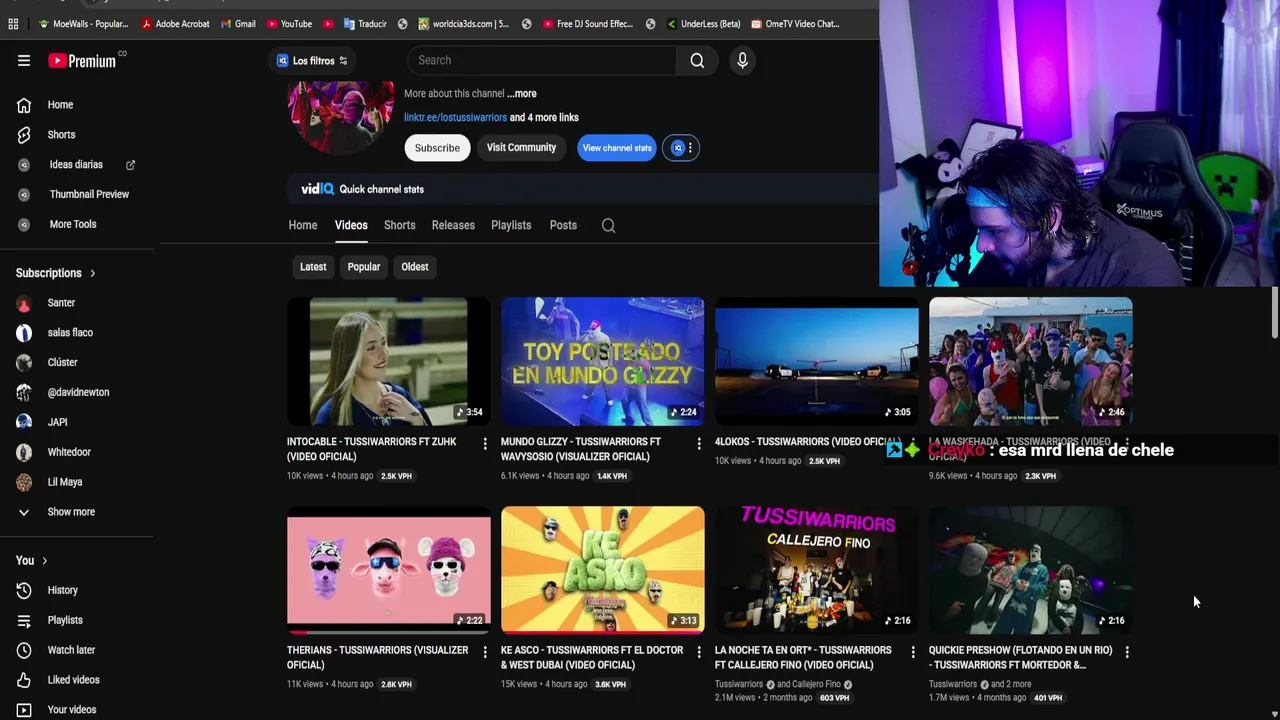Switch to the Home channel tab

click(303, 225)
